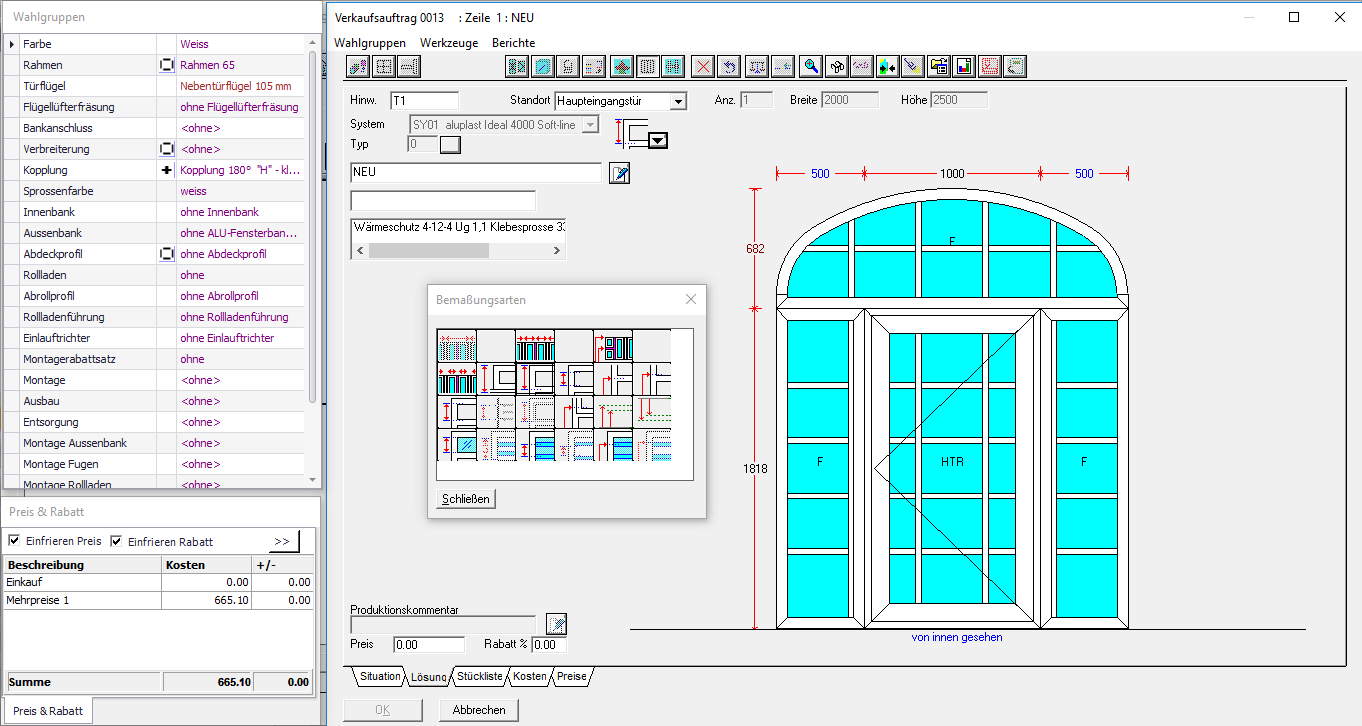The image size is (1362, 726).
Task: Toggle the Einfrieren Preis checkbox
Action: (x=14, y=541)
